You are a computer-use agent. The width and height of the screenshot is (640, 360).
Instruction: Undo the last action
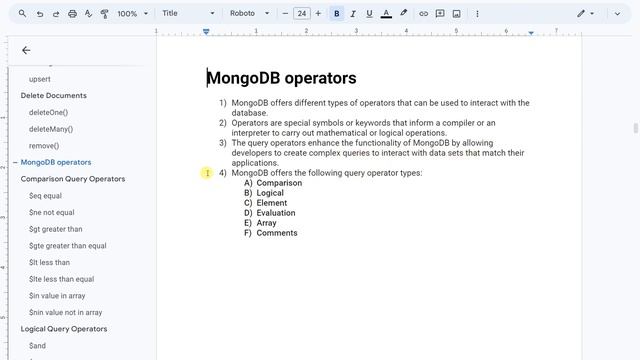tap(40, 14)
